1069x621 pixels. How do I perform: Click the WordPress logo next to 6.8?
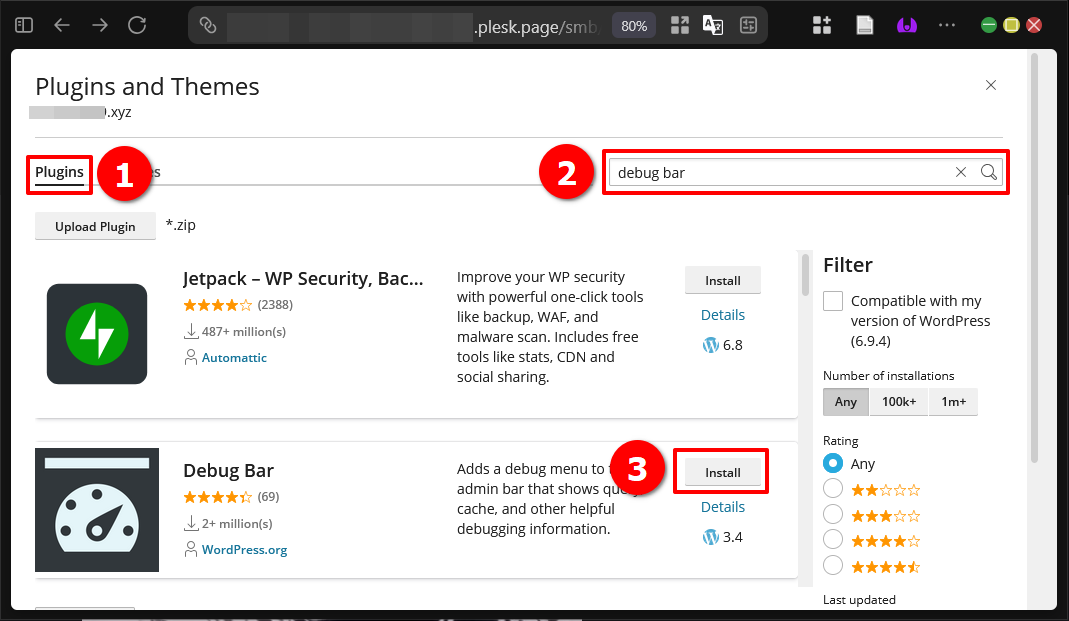[x=711, y=346]
